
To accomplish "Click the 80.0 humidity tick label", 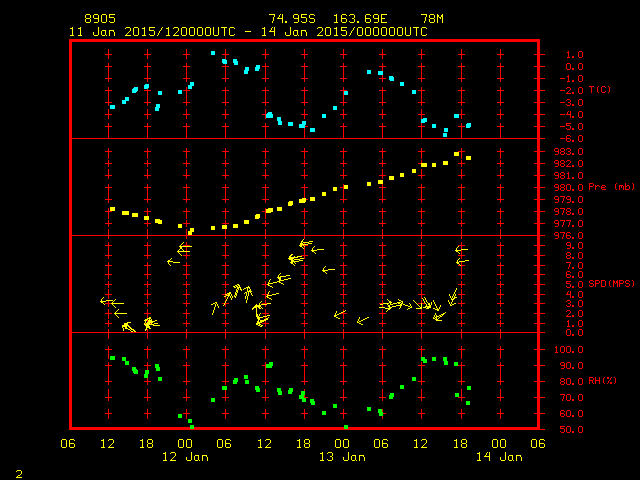I will (x=571, y=382).
